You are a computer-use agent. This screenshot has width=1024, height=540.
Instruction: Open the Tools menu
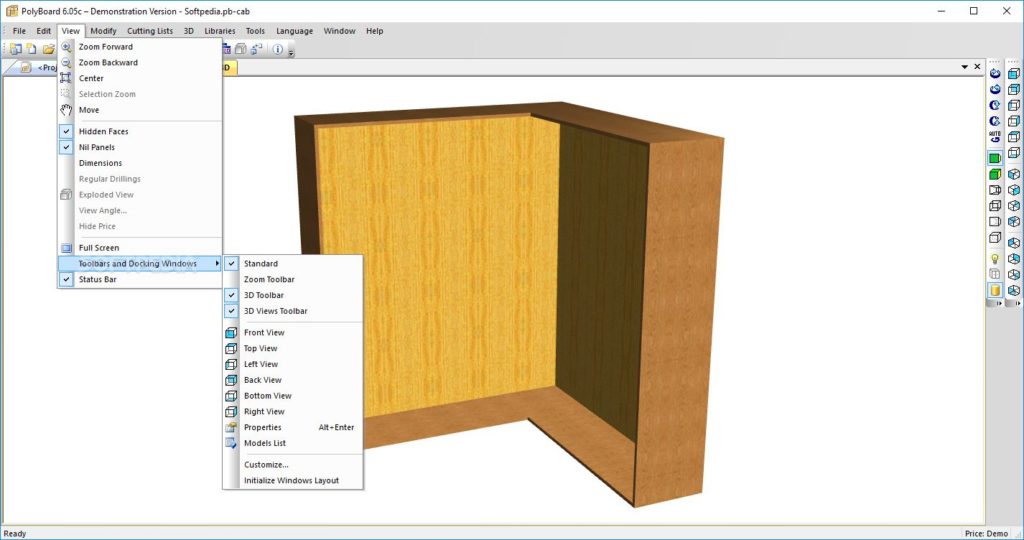pos(255,31)
